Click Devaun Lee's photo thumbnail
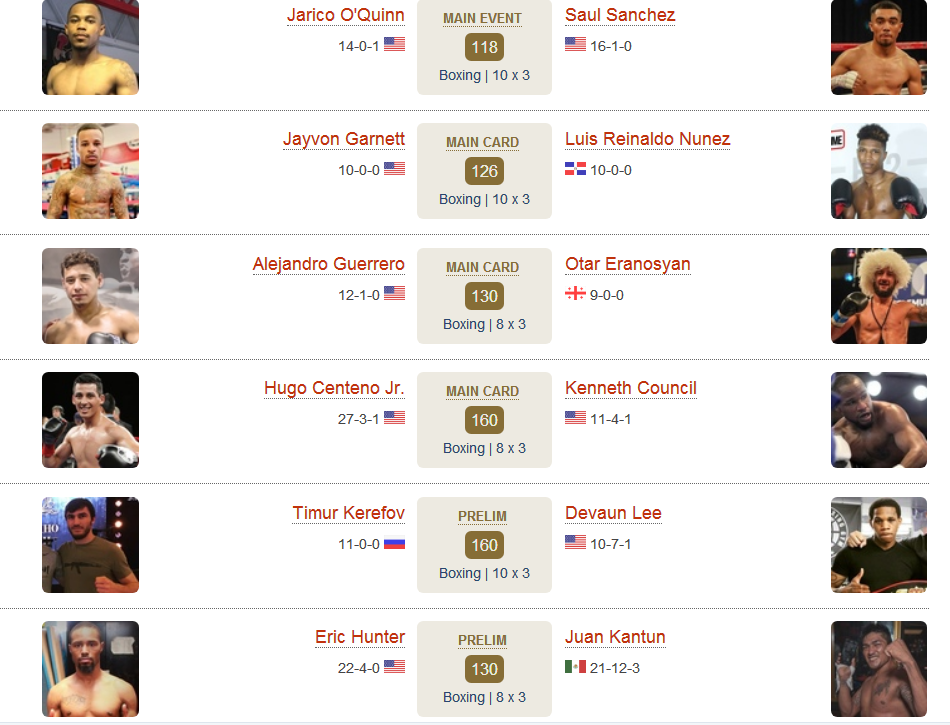950x725 pixels. pos(879,545)
